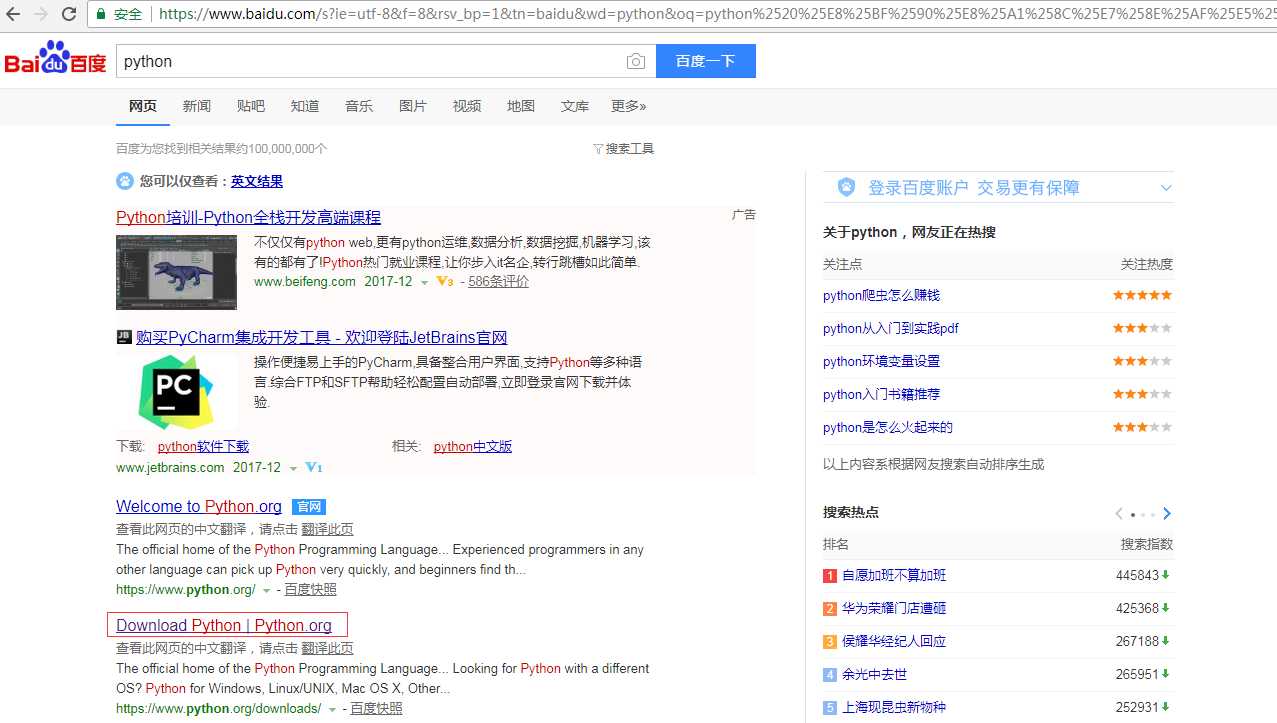The height and width of the screenshot is (723, 1277).
Task: Open the dinosaur course thumbnail image
Action: click(176, 272)
